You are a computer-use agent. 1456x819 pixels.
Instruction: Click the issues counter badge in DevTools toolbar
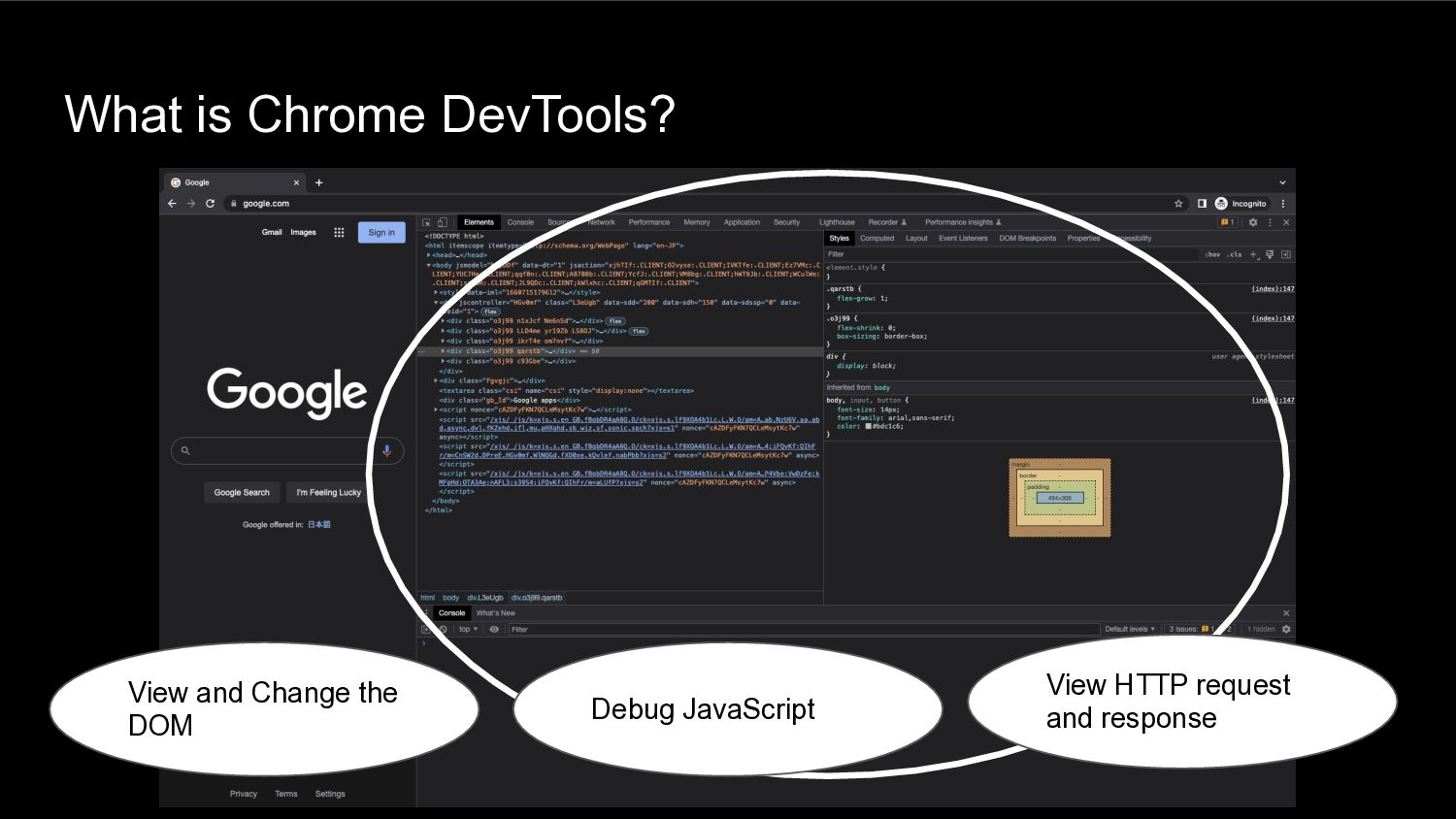(1228, 222)
